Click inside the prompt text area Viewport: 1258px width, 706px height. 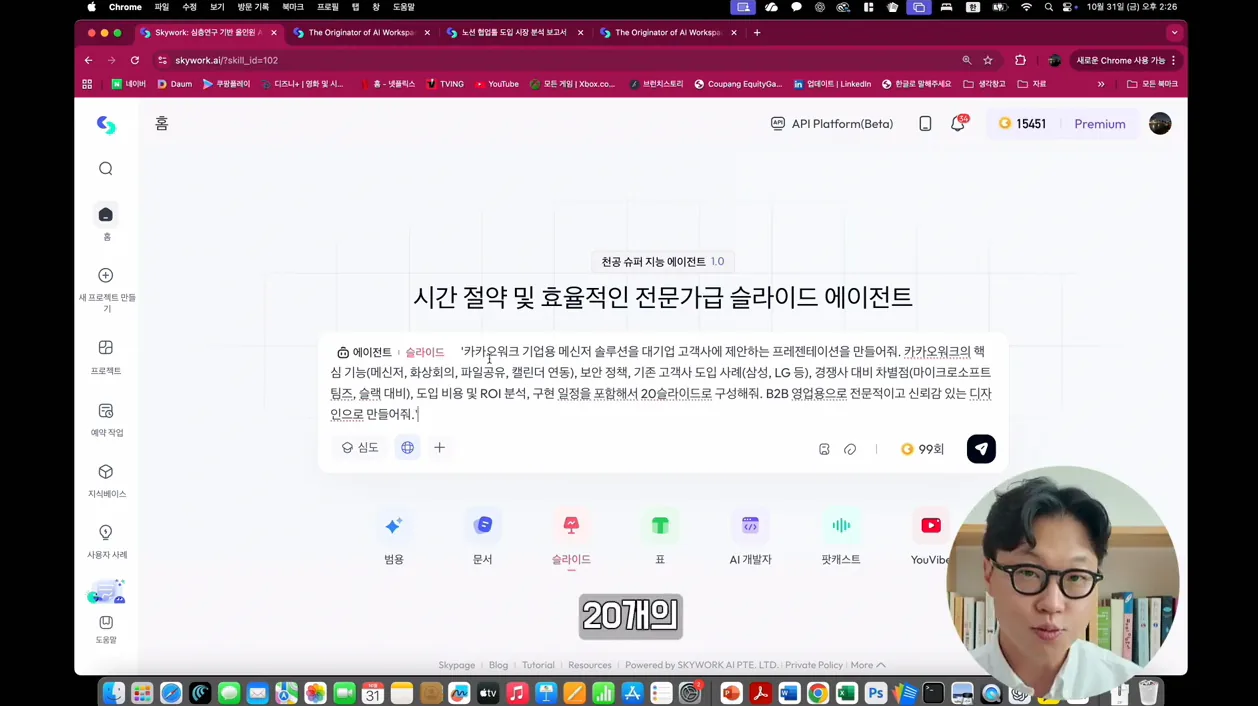pyautogui.click(x=662, y=383)
